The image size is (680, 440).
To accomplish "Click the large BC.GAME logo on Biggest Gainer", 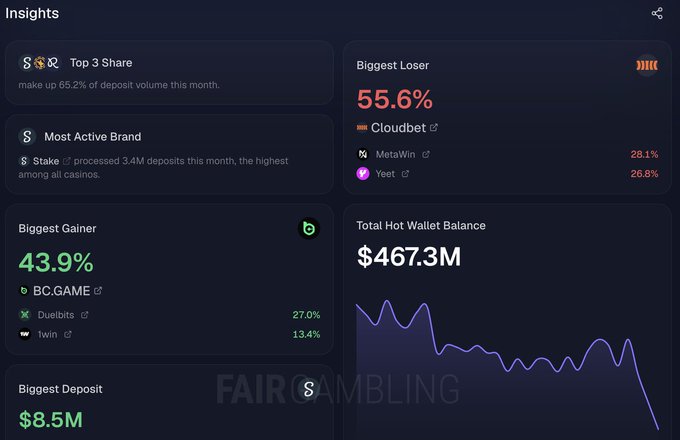I will (x=309, y=228).
